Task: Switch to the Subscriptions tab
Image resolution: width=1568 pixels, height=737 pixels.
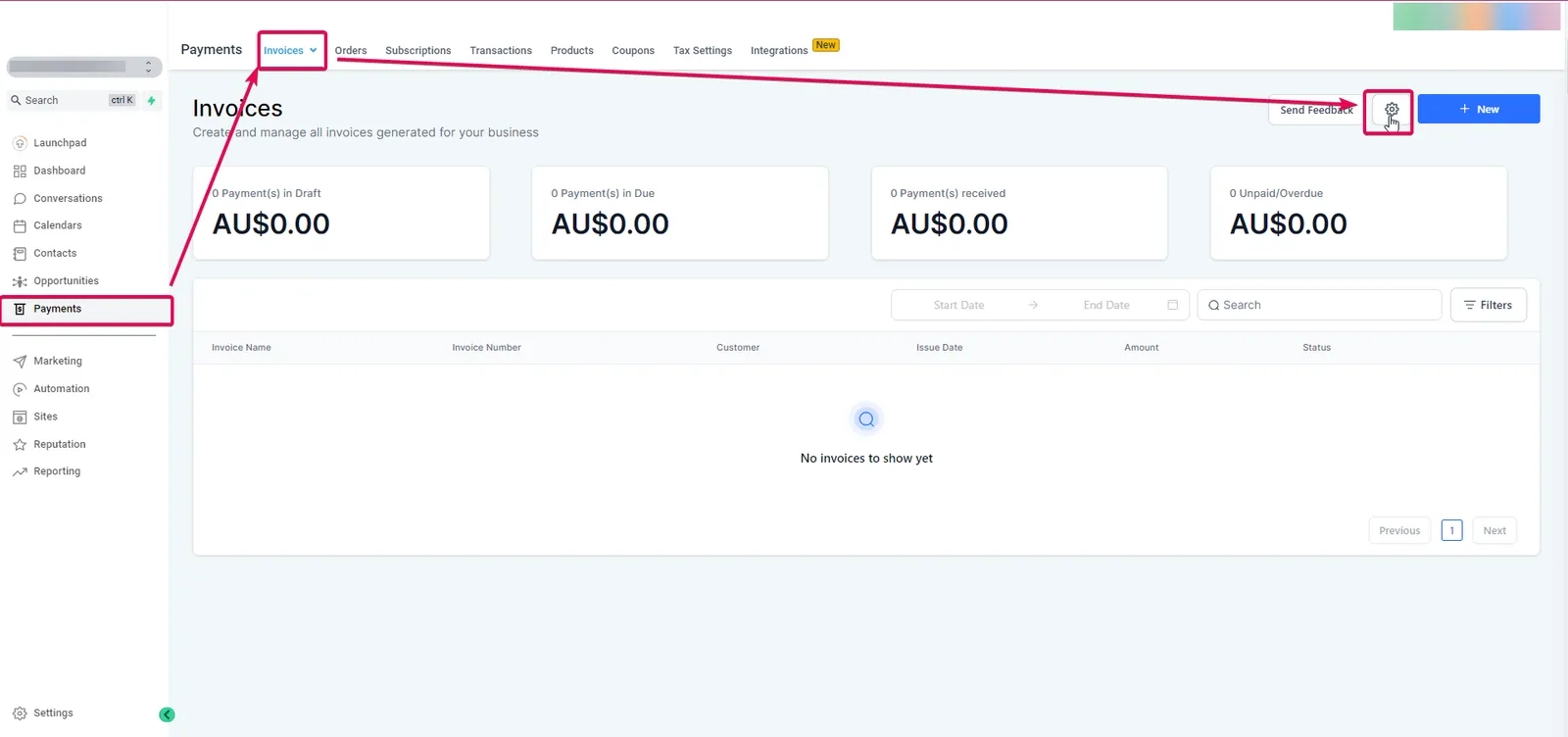Action: tap(418, 50)
